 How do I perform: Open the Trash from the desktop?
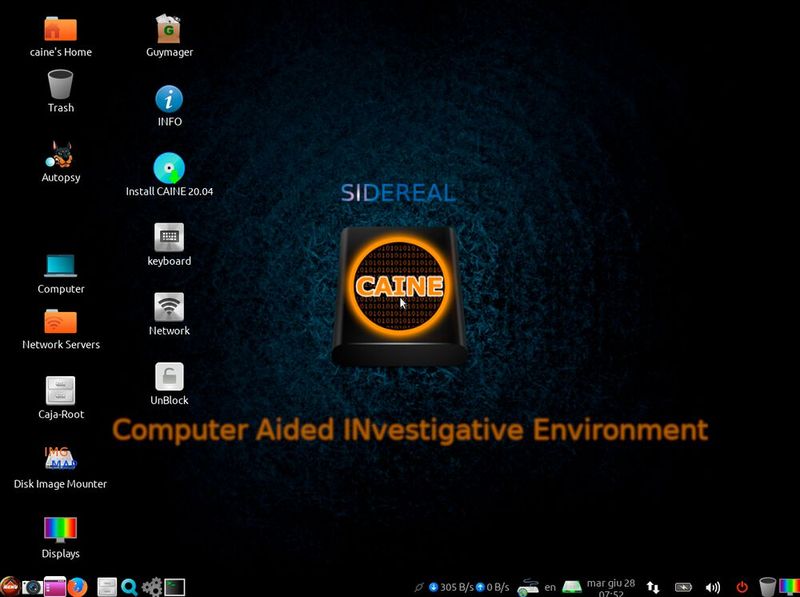click(x=59, y=87)
